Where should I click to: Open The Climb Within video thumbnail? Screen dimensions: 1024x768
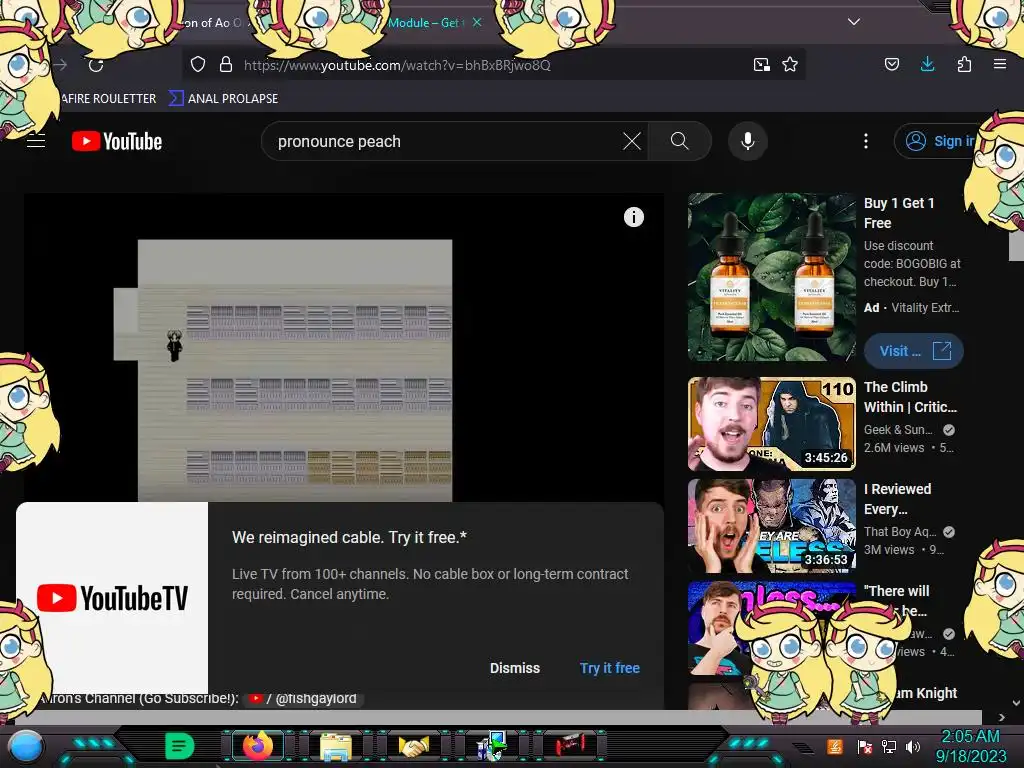tap(771, 424)
